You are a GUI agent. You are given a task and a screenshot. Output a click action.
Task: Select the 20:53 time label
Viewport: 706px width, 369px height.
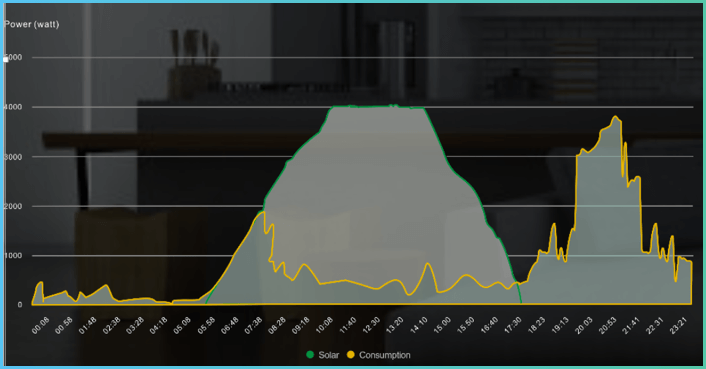click(607, 325)
